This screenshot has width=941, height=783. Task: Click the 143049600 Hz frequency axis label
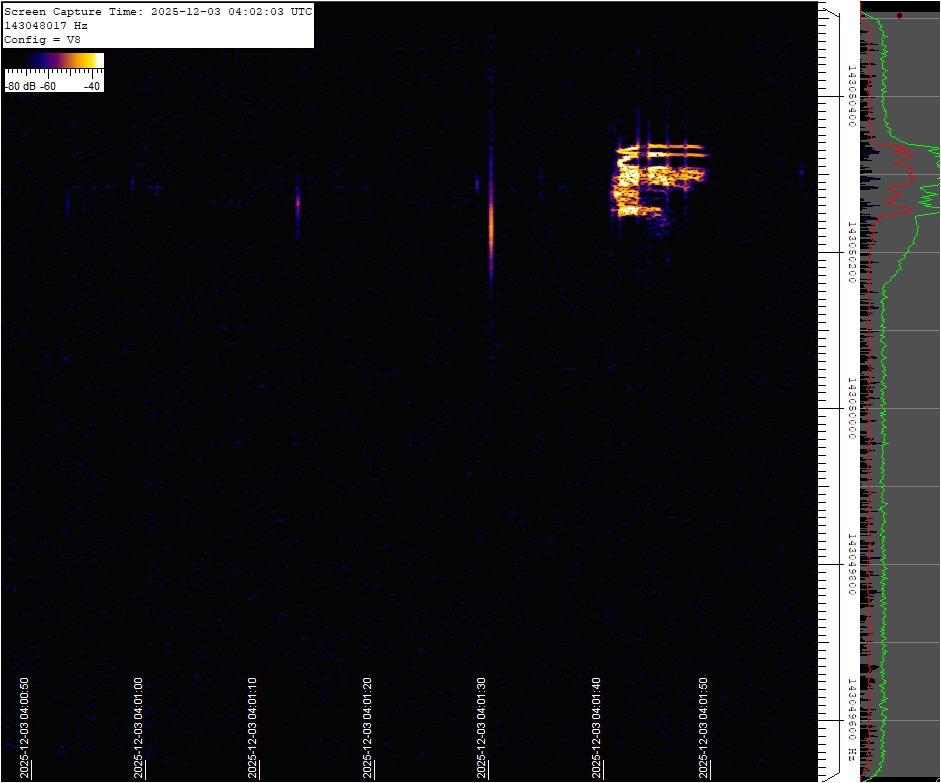tap(850, 718)
